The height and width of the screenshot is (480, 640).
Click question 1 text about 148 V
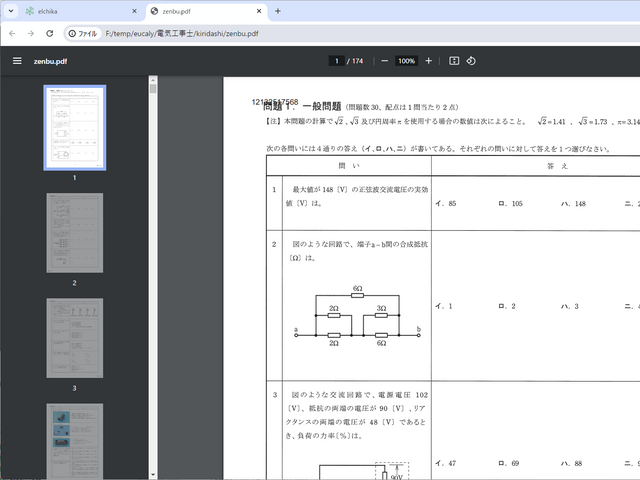(357, 196)
